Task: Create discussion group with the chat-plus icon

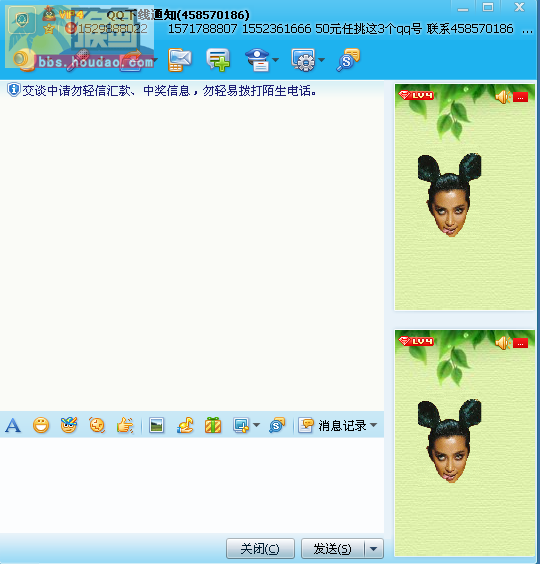Action: (x=218, y=60)
